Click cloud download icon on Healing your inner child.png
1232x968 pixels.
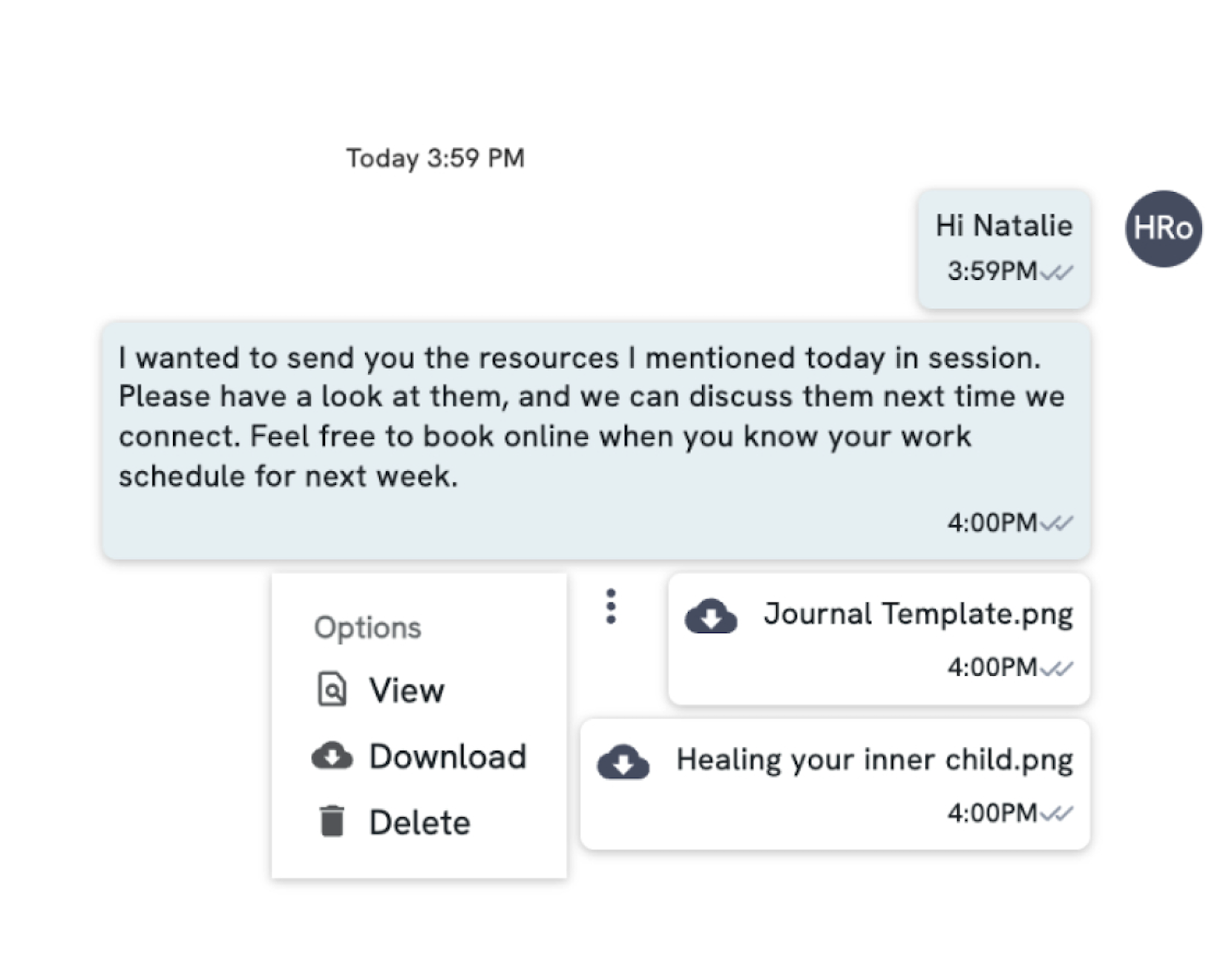click(x=623, y=762)
